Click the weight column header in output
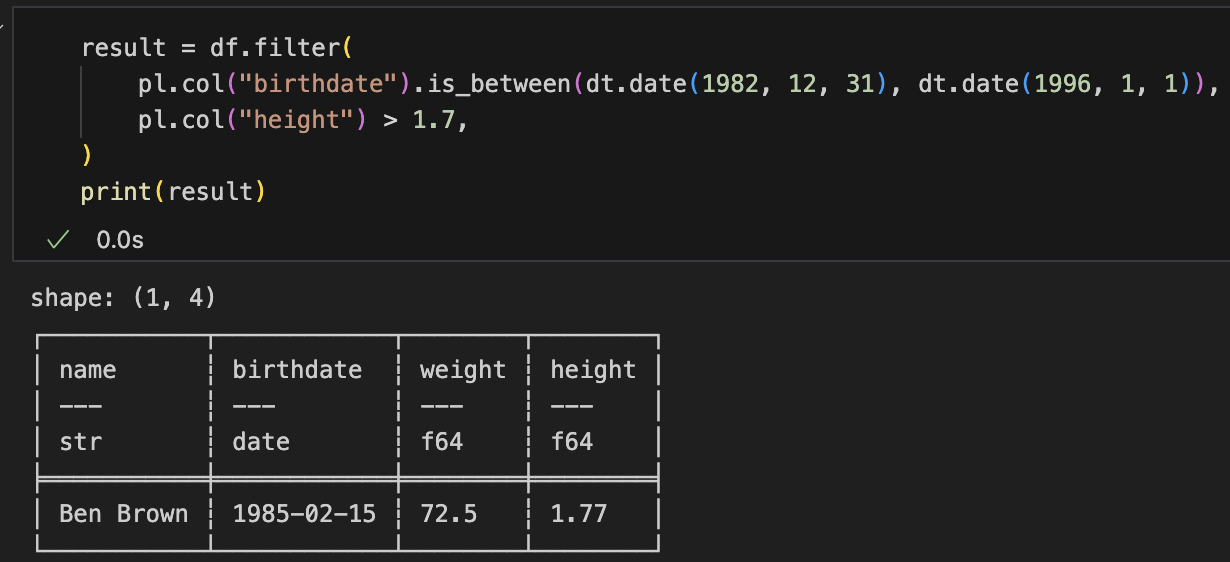This screenshot has height=562, width=1230. 463,370
